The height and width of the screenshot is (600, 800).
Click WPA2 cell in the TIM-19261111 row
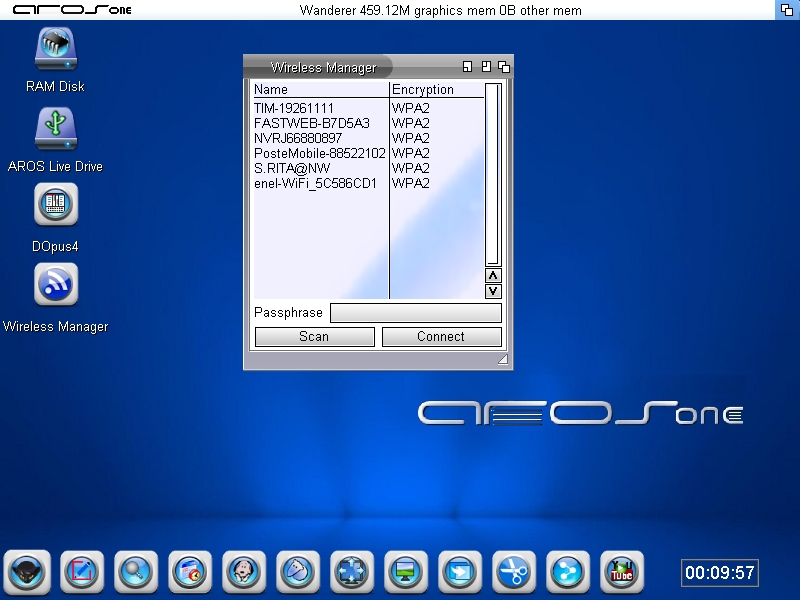pos(411,108)
